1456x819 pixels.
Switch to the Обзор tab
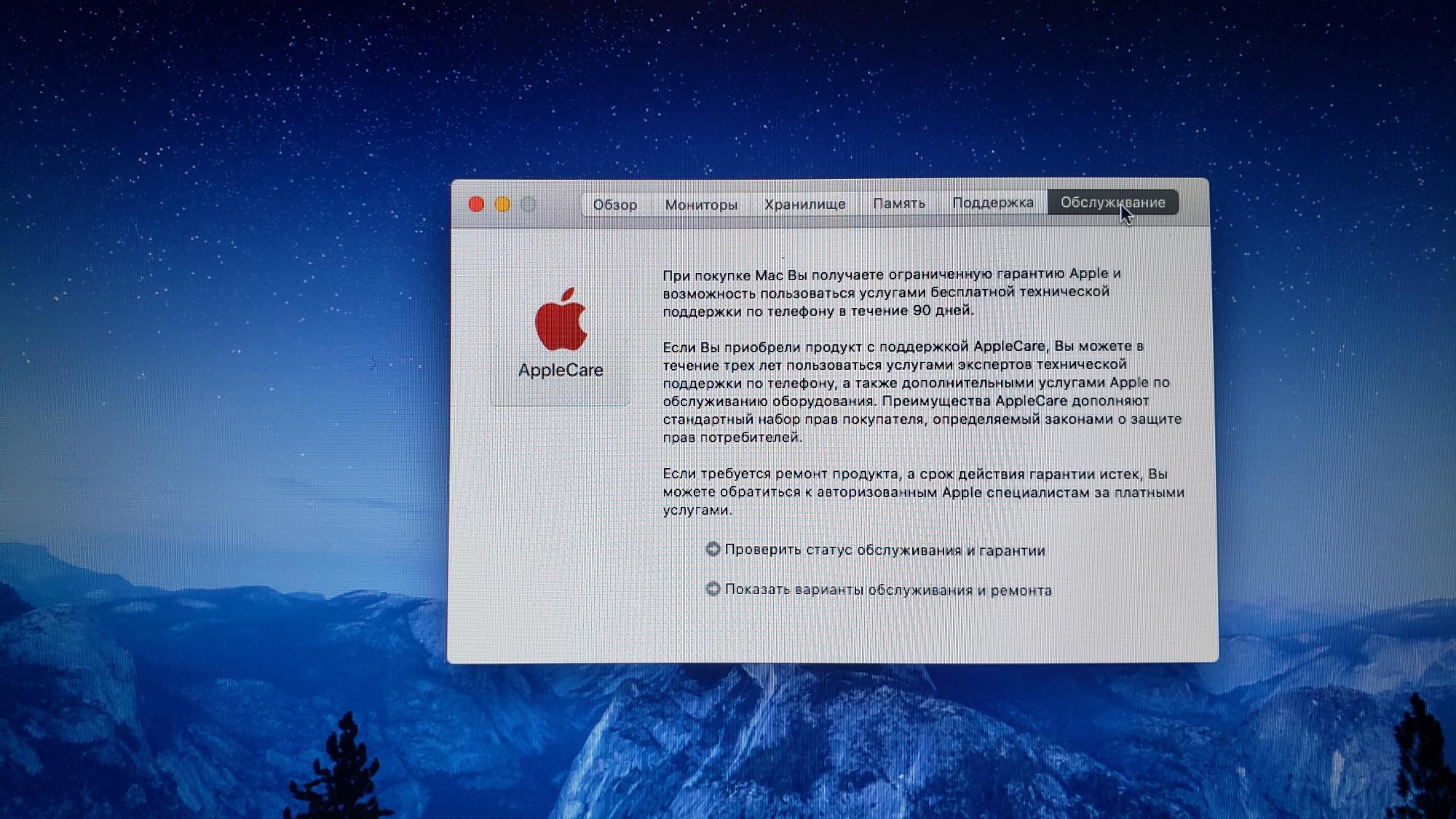pos(615,205)
